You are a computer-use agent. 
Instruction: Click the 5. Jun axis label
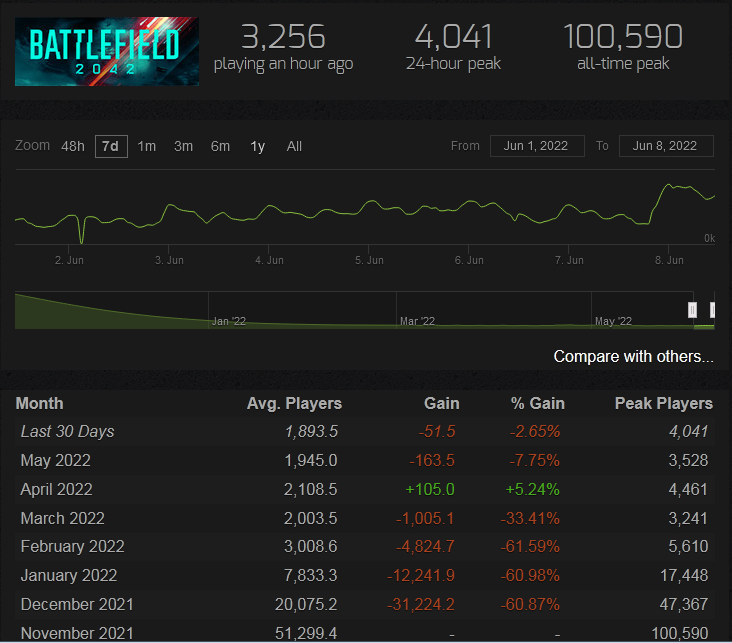[369, 261]
